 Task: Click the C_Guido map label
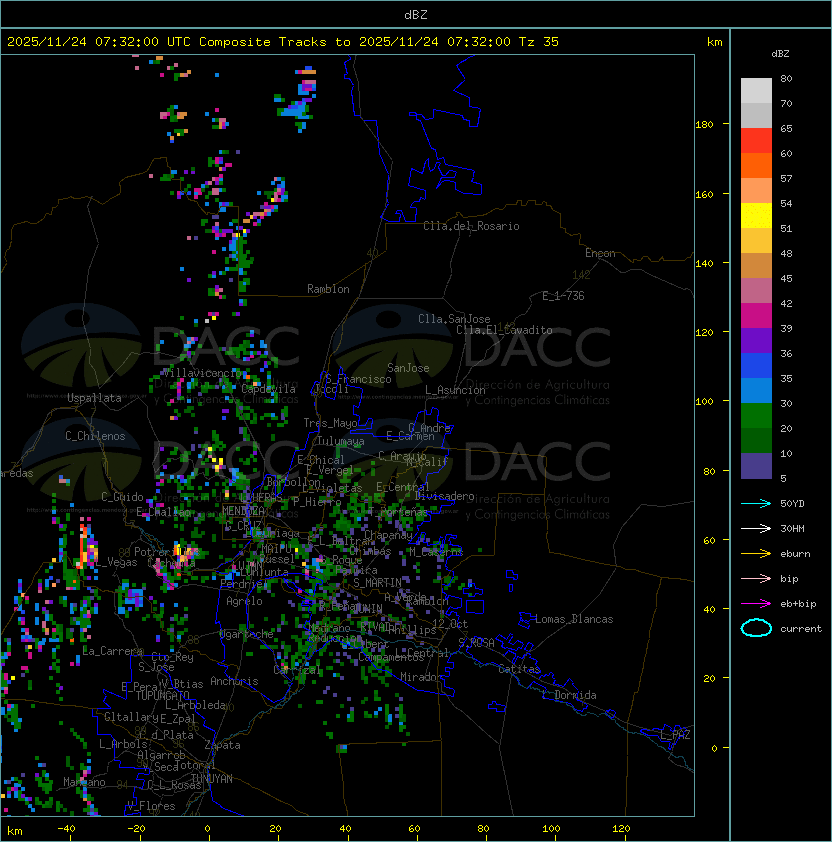[x=122, y=497]
